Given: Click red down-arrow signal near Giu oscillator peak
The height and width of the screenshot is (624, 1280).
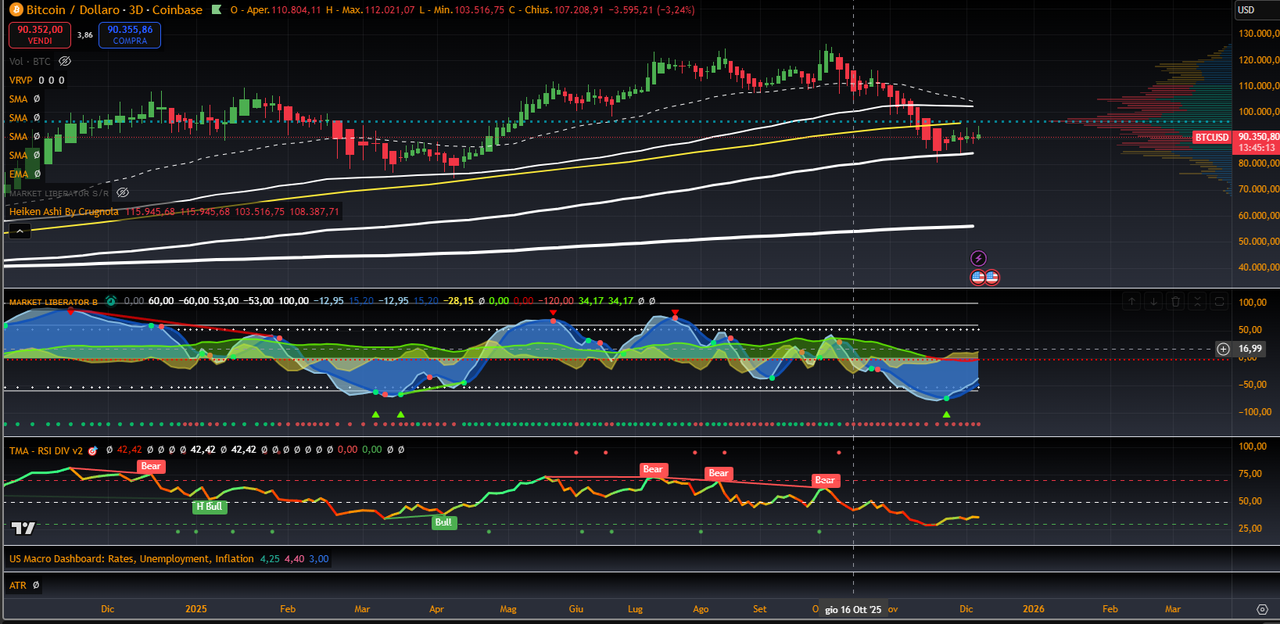Looking at the screenshot, I should click(553, 313).
